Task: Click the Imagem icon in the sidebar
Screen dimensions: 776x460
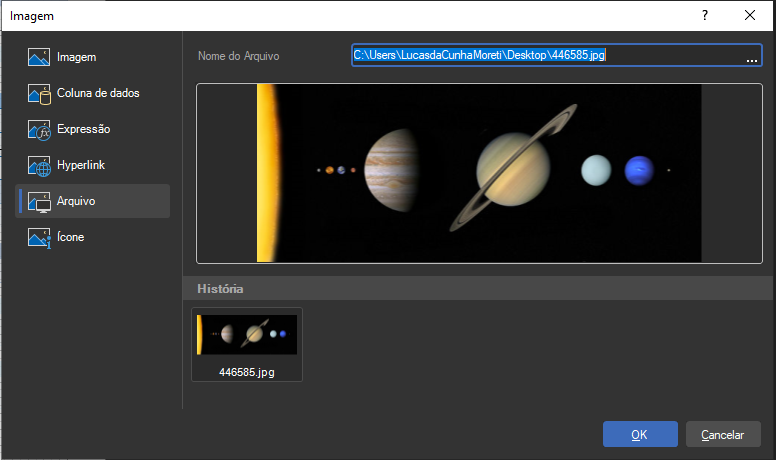Action: click(39, 57)
